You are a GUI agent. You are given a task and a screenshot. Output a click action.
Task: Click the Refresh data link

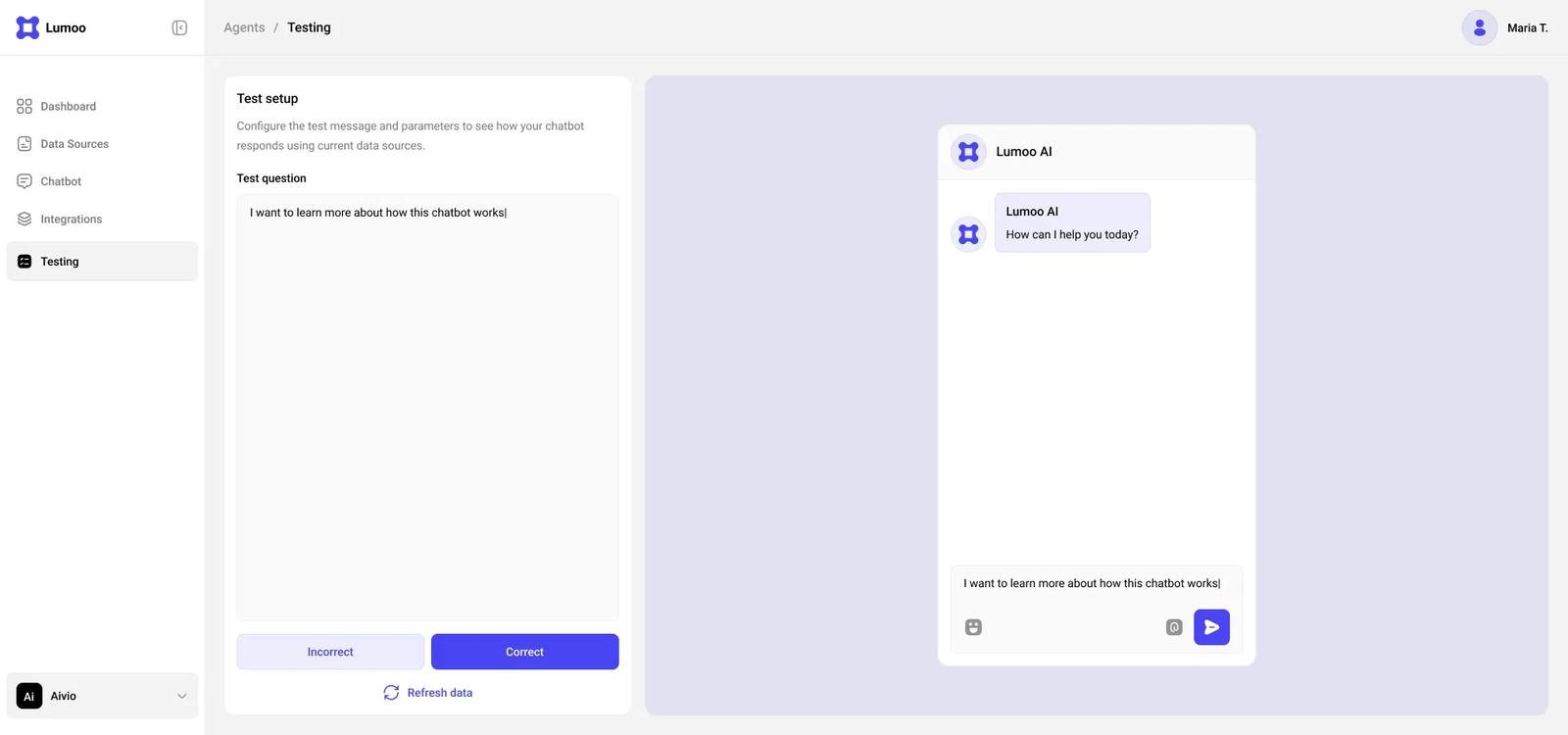click(x=439, y=693)
